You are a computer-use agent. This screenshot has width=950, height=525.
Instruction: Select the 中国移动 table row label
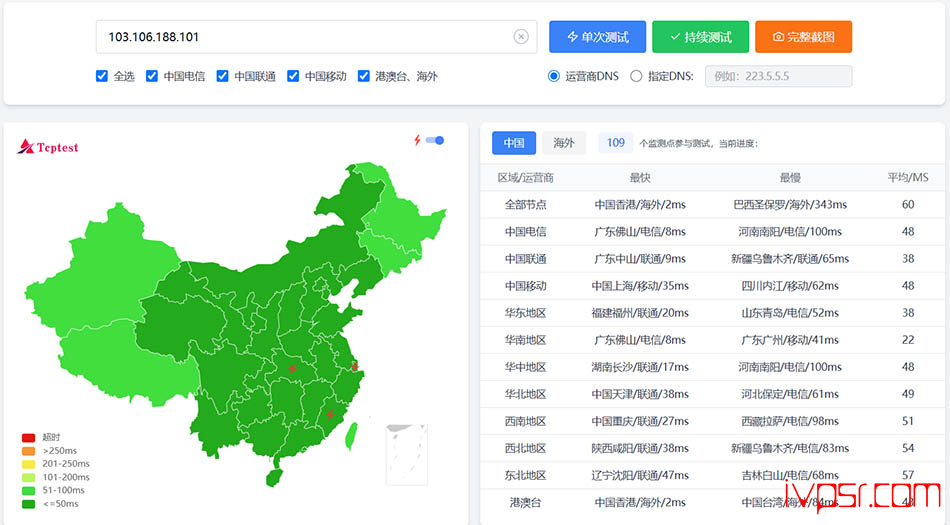click(x=525, y=286)
